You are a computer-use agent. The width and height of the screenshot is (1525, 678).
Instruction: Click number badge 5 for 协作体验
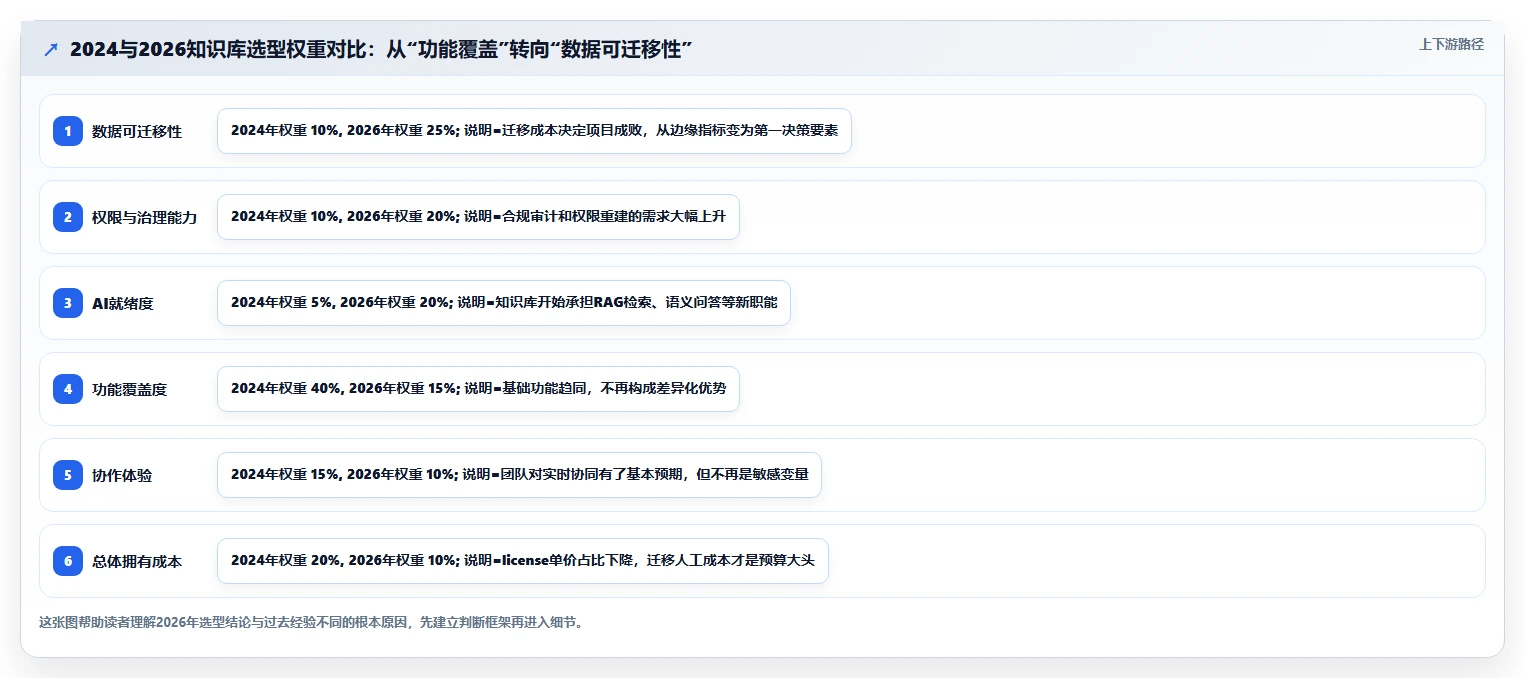click(x=68, y=475)
